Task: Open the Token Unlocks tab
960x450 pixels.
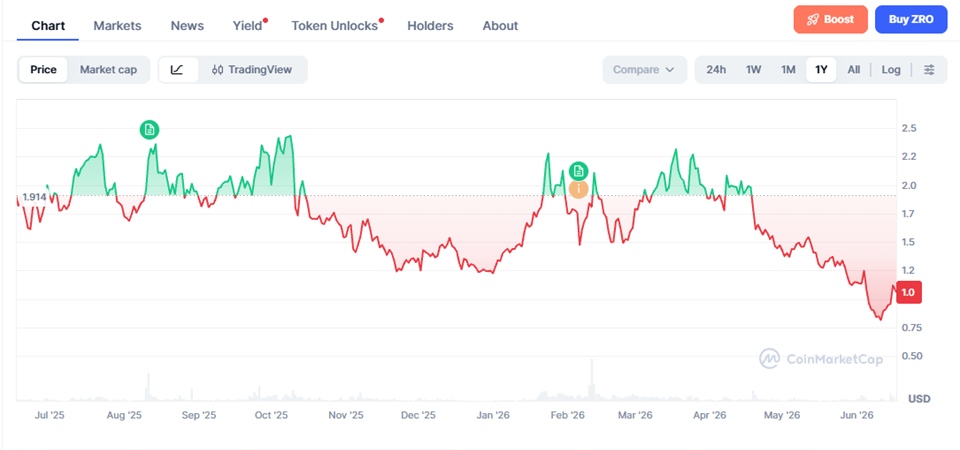Action: (x=334, y=26)
